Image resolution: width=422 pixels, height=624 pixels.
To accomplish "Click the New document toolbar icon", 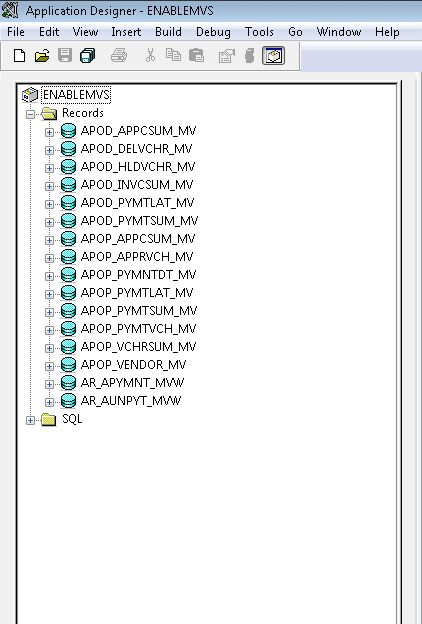I will (20, 56).
